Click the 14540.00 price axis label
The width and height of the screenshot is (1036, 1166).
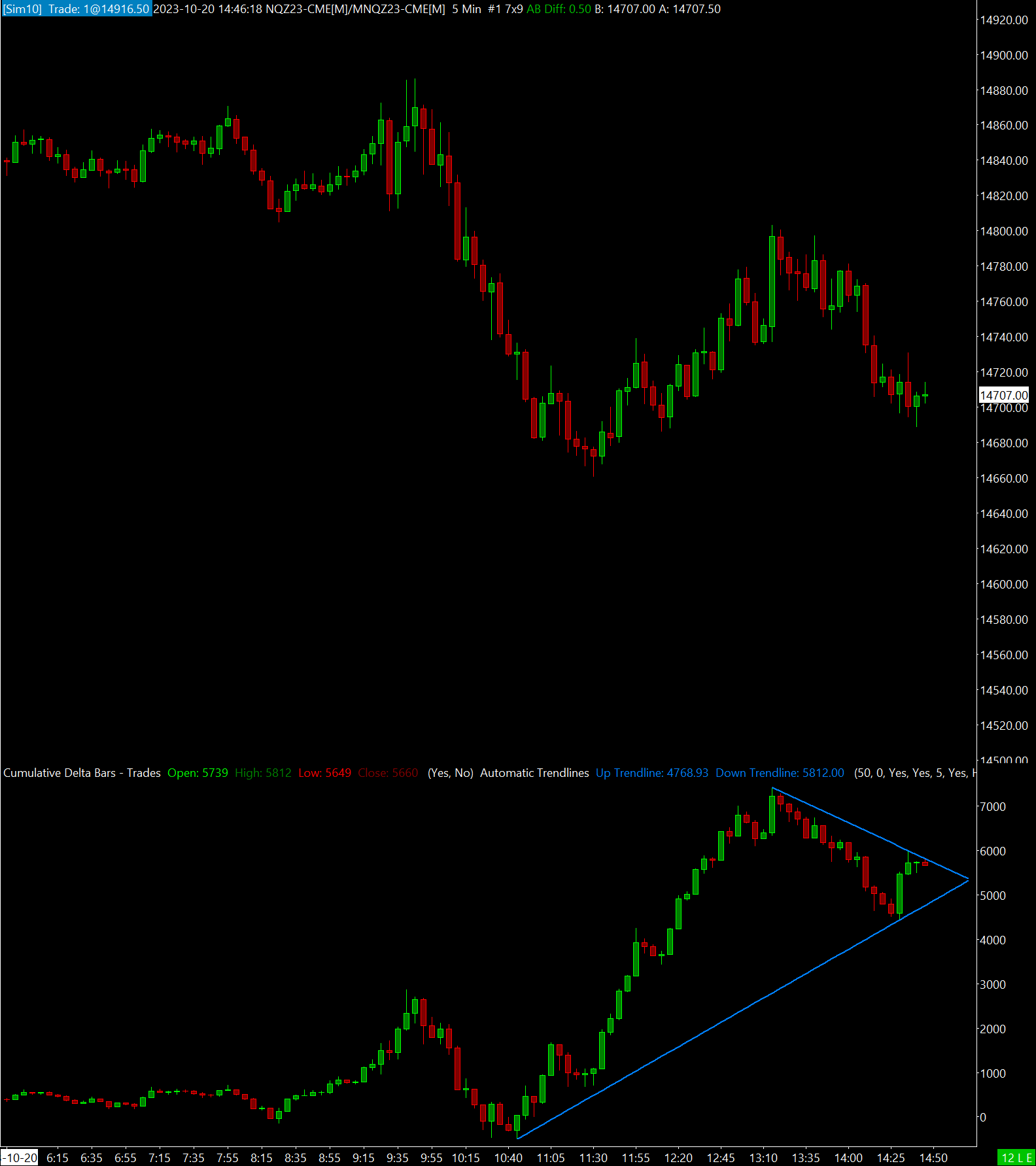pos(1004,691)
